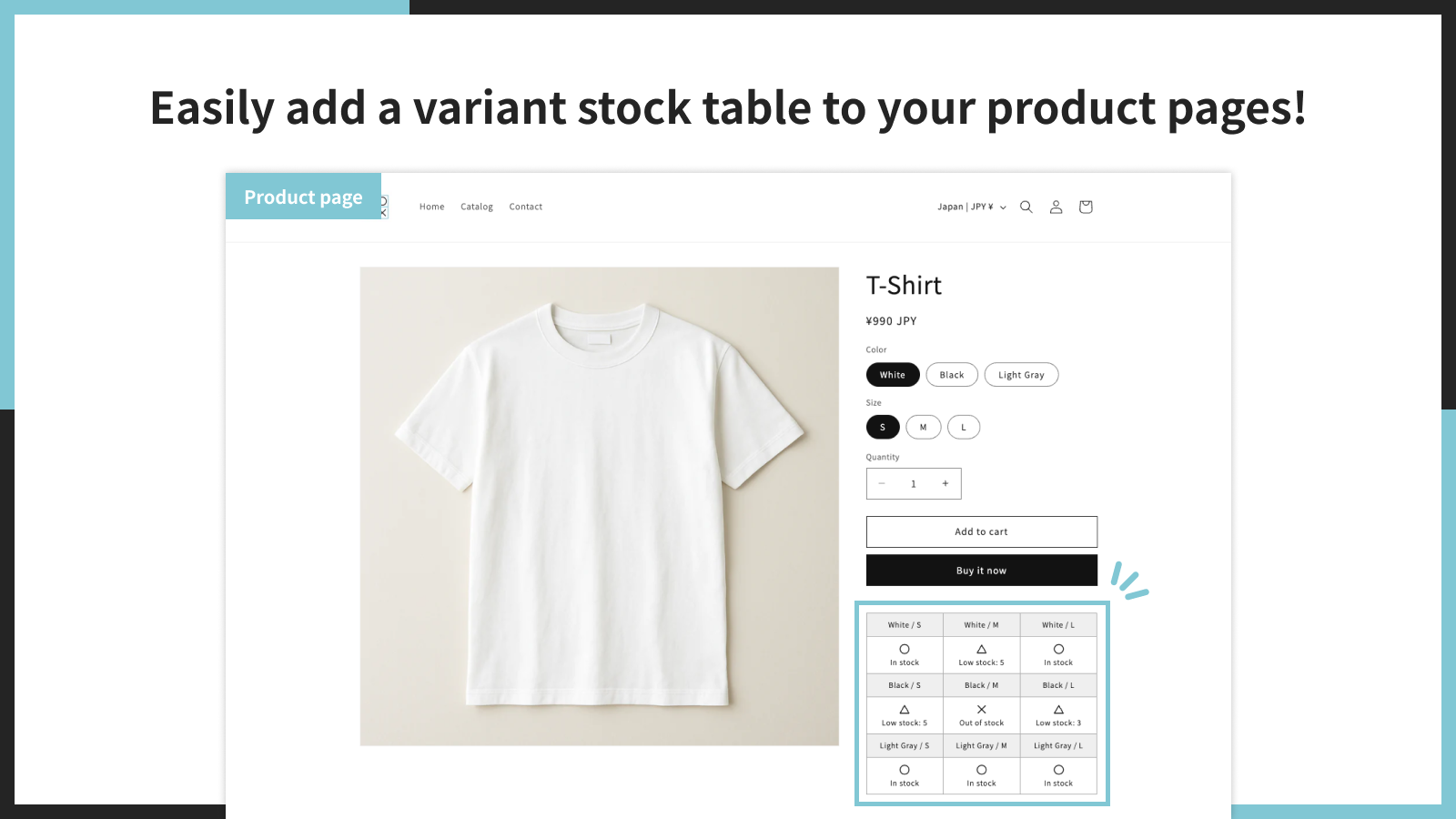Click the Buy it now button

pyautogui.click(x=982, y=571)
